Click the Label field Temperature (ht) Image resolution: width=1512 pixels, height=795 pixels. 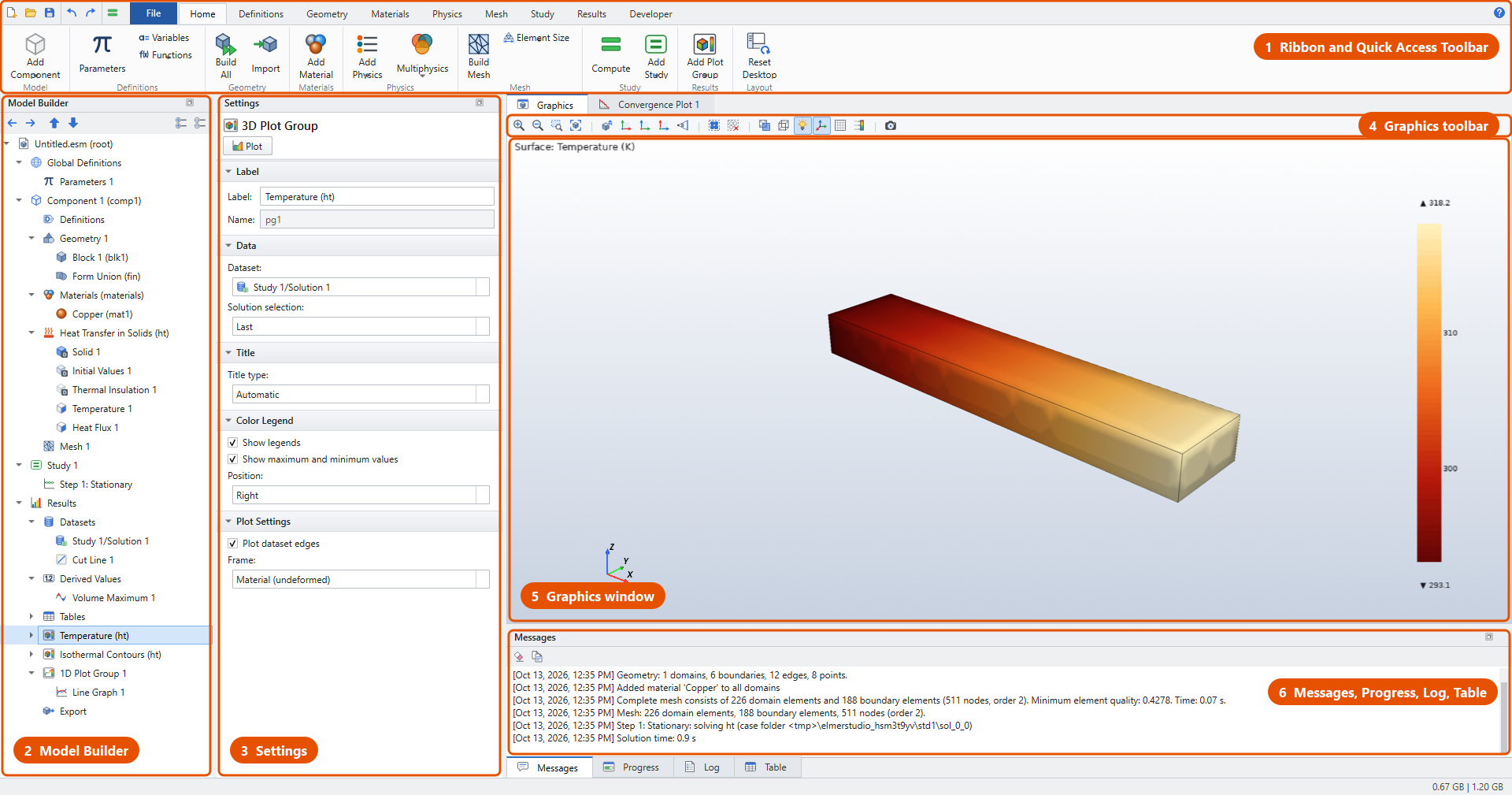pyautogui.click(x=377, y=197)
